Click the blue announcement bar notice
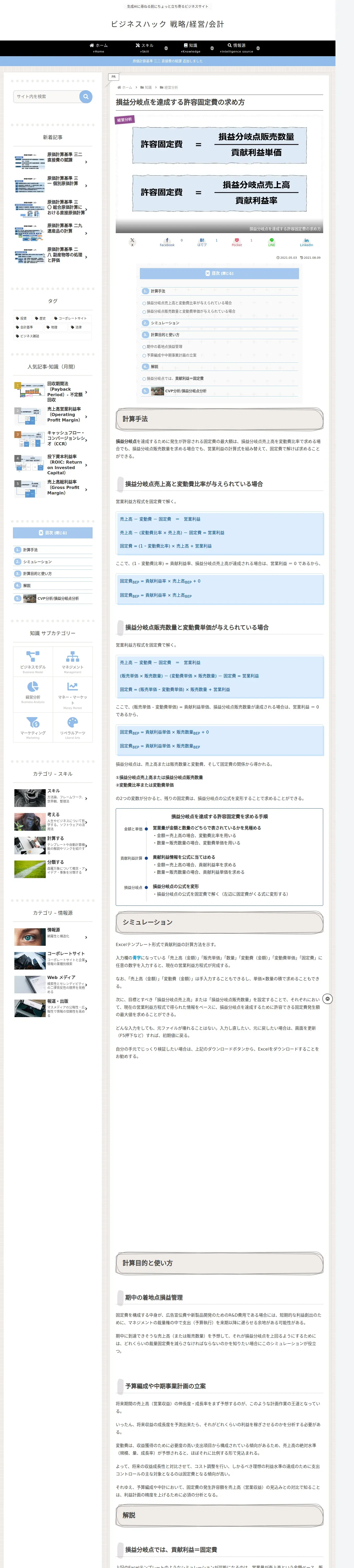 coord(167,61)
